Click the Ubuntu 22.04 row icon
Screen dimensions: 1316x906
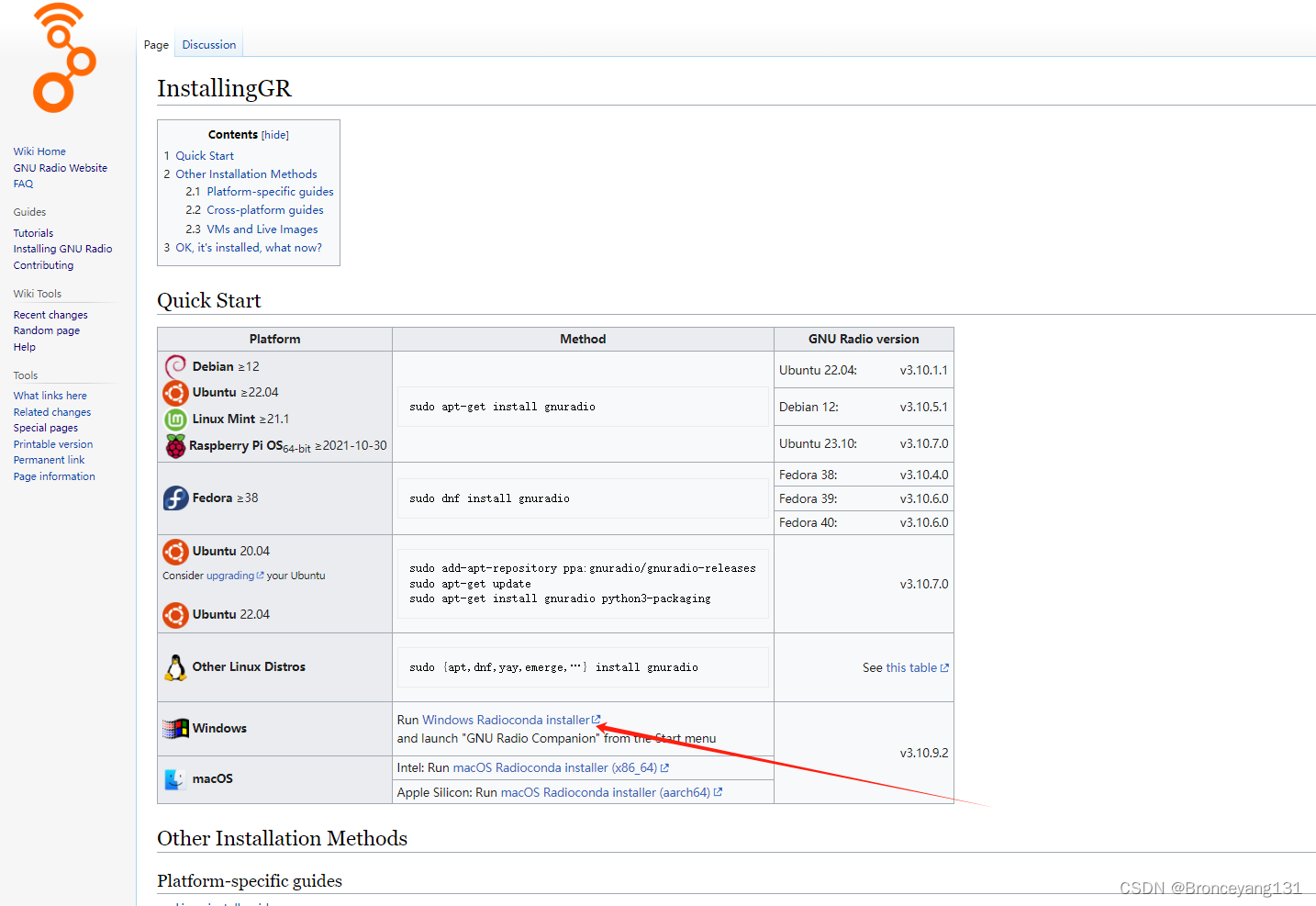pyautogui.click(x=175, y=615)
